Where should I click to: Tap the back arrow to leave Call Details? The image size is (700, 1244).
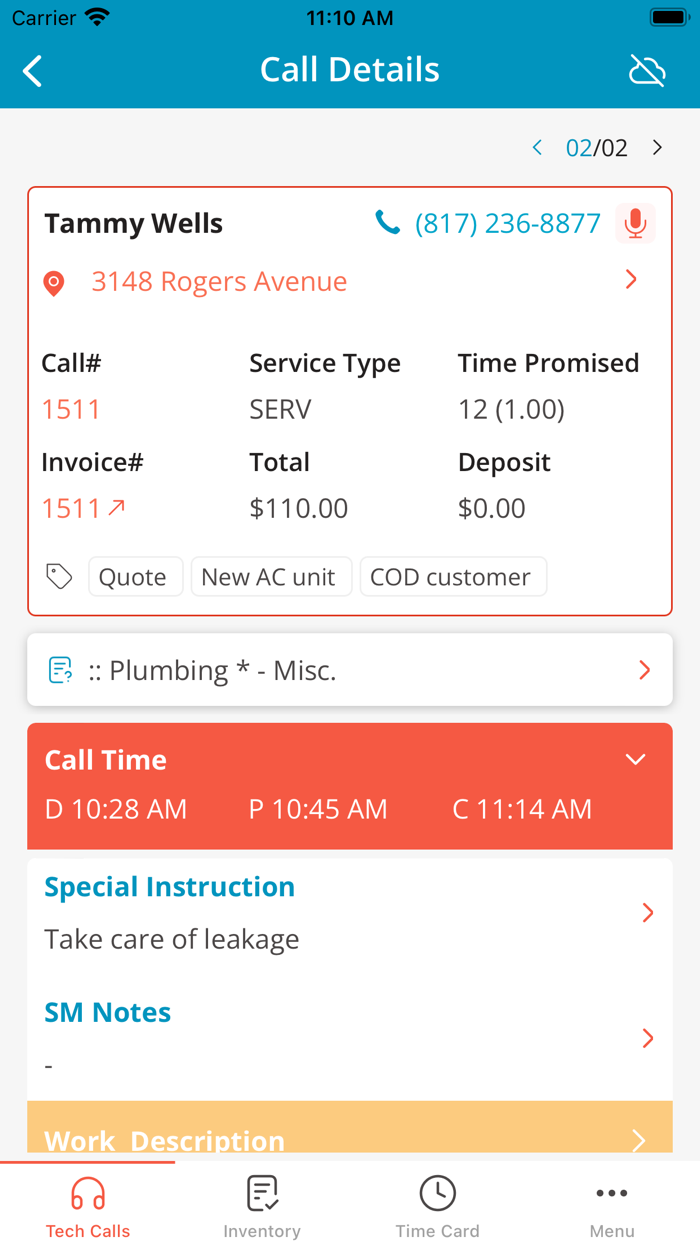32,70
